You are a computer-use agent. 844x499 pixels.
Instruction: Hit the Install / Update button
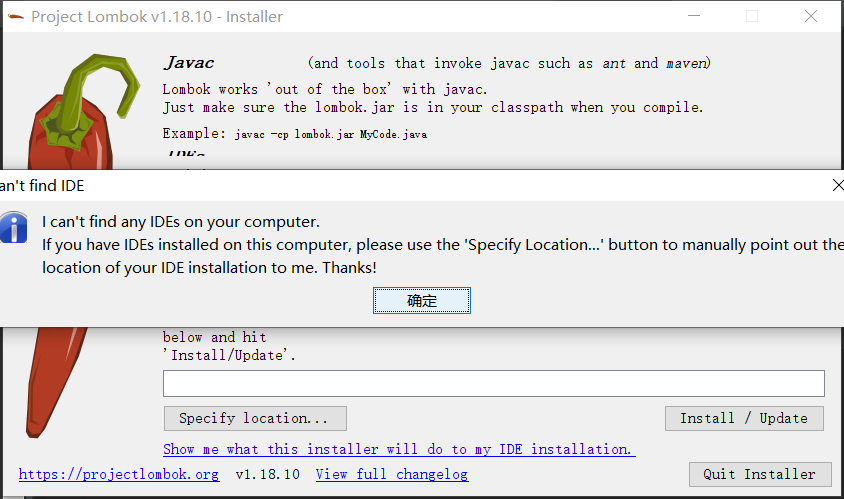pos(743,418)
